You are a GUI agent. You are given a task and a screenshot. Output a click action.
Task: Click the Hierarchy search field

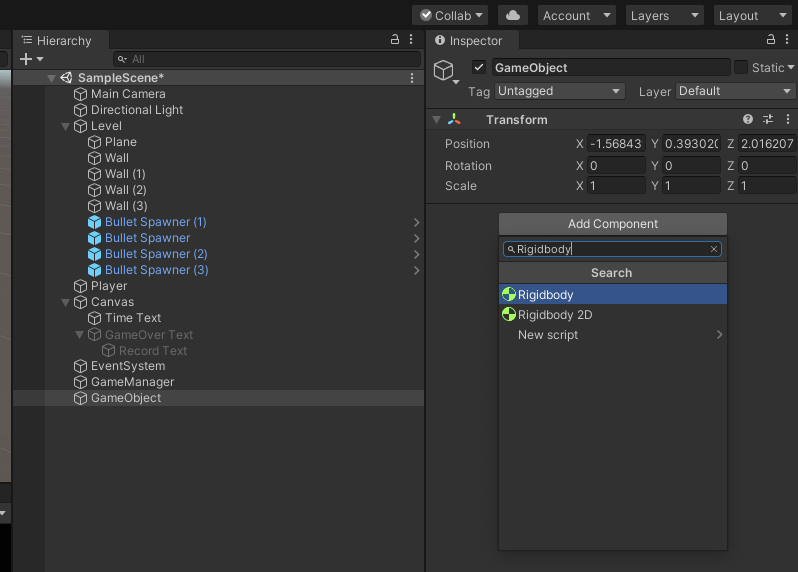tap(267, 59)
